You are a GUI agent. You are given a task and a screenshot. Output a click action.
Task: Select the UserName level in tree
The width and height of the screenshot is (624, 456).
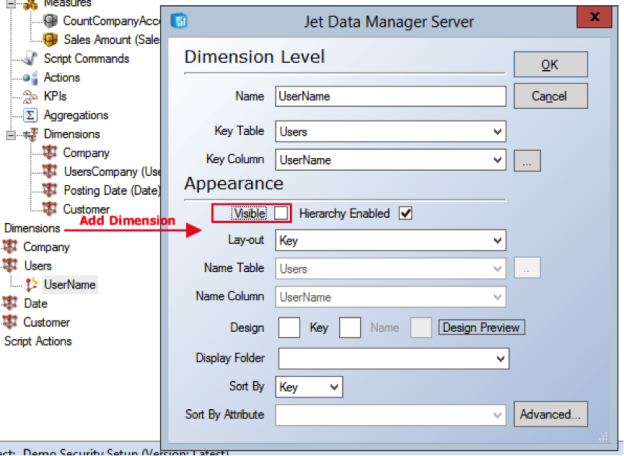coord(70,285)
